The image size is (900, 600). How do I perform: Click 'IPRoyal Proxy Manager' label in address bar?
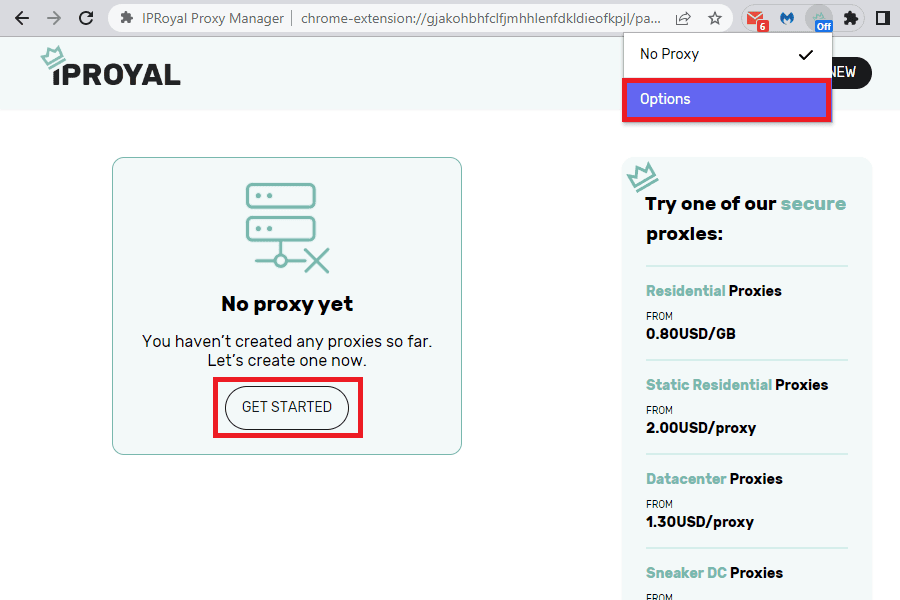coord(213,18)
